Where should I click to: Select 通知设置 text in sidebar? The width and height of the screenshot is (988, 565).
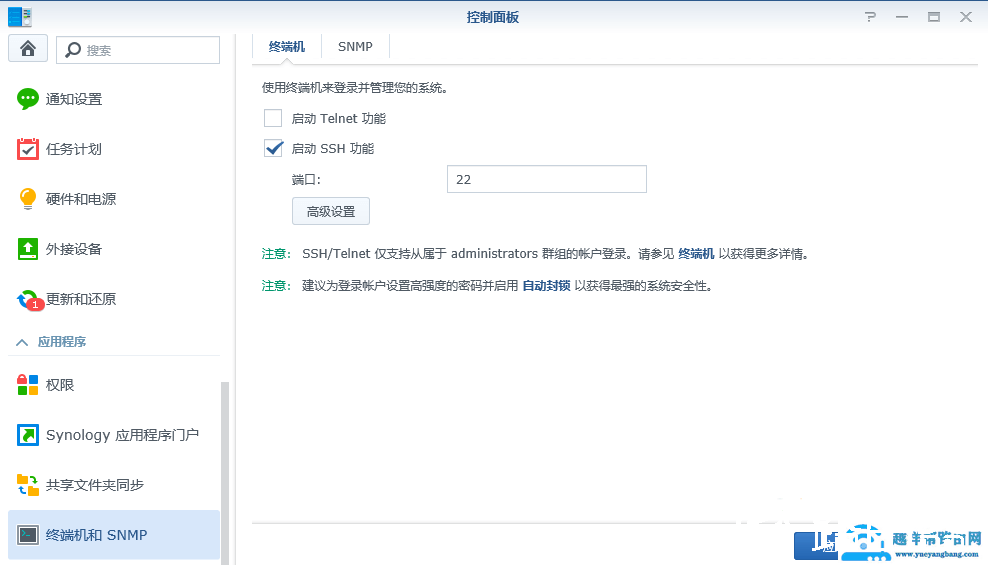click(x=74, y=99)
